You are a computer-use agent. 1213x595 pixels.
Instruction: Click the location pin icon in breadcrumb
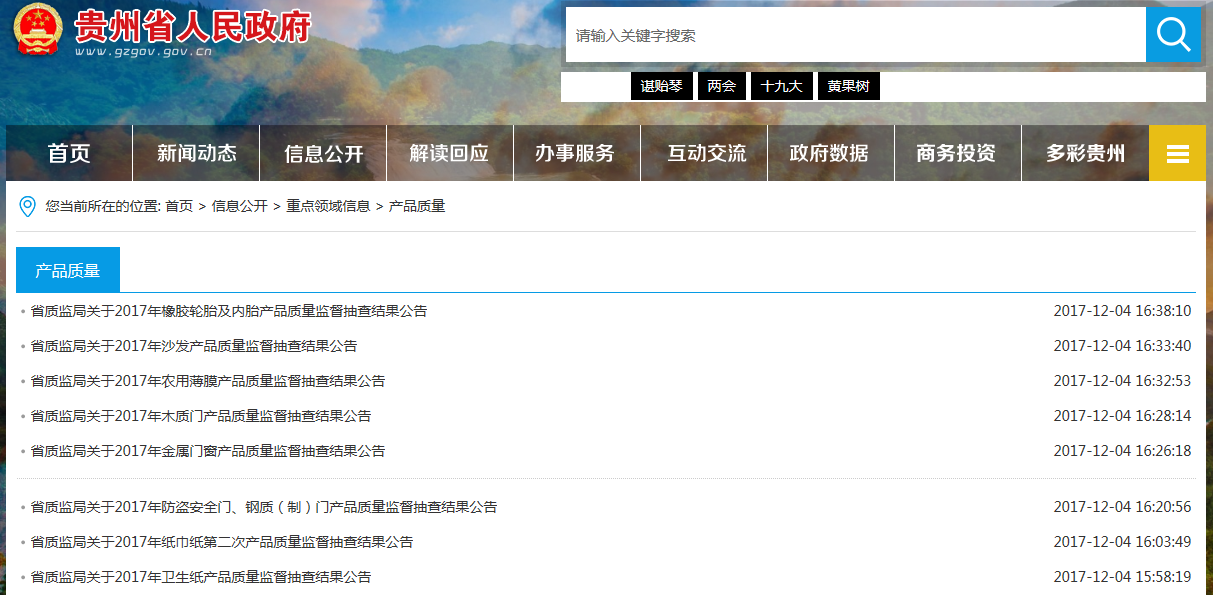coord(27,206)
